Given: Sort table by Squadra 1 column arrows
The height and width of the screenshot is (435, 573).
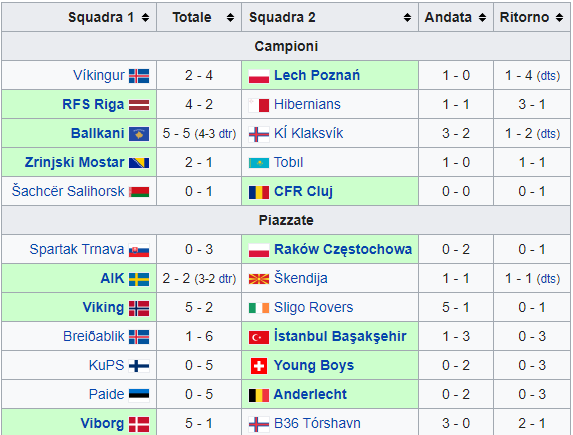Looking at the screenshot, I should [x=145, y=17].
